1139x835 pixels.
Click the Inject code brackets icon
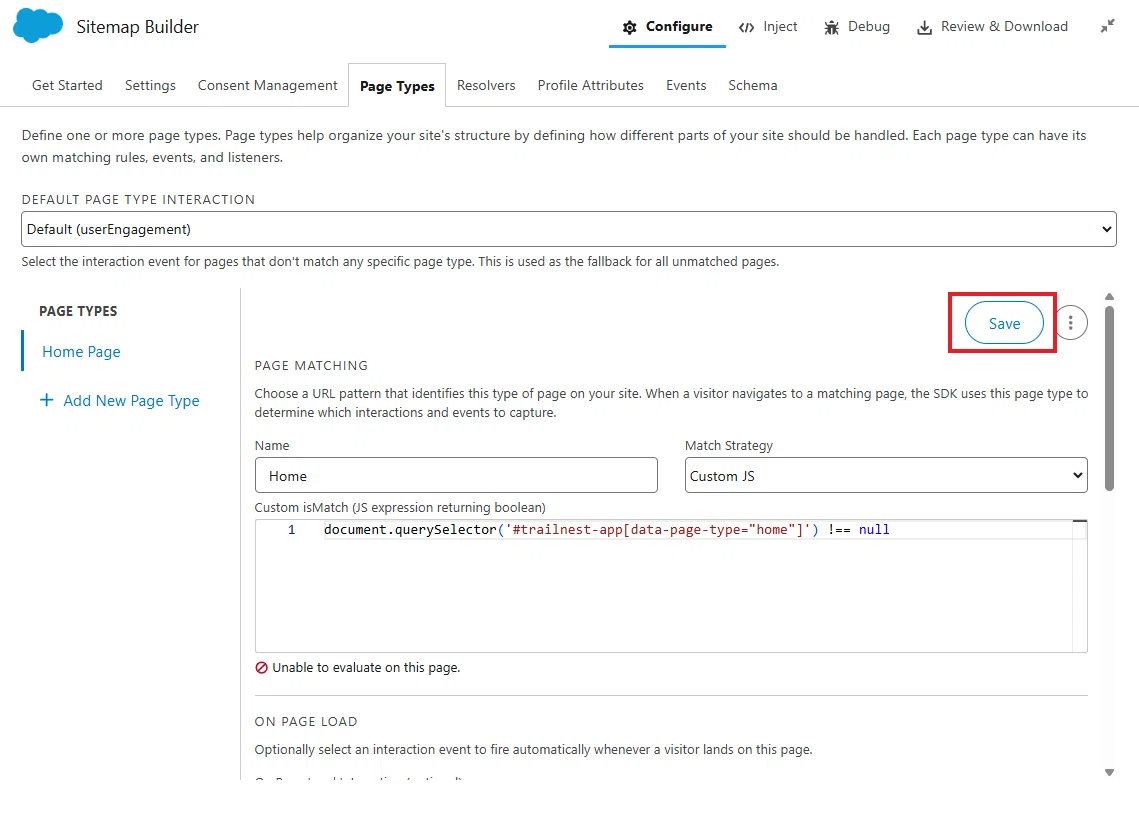[x=746, y=27]
